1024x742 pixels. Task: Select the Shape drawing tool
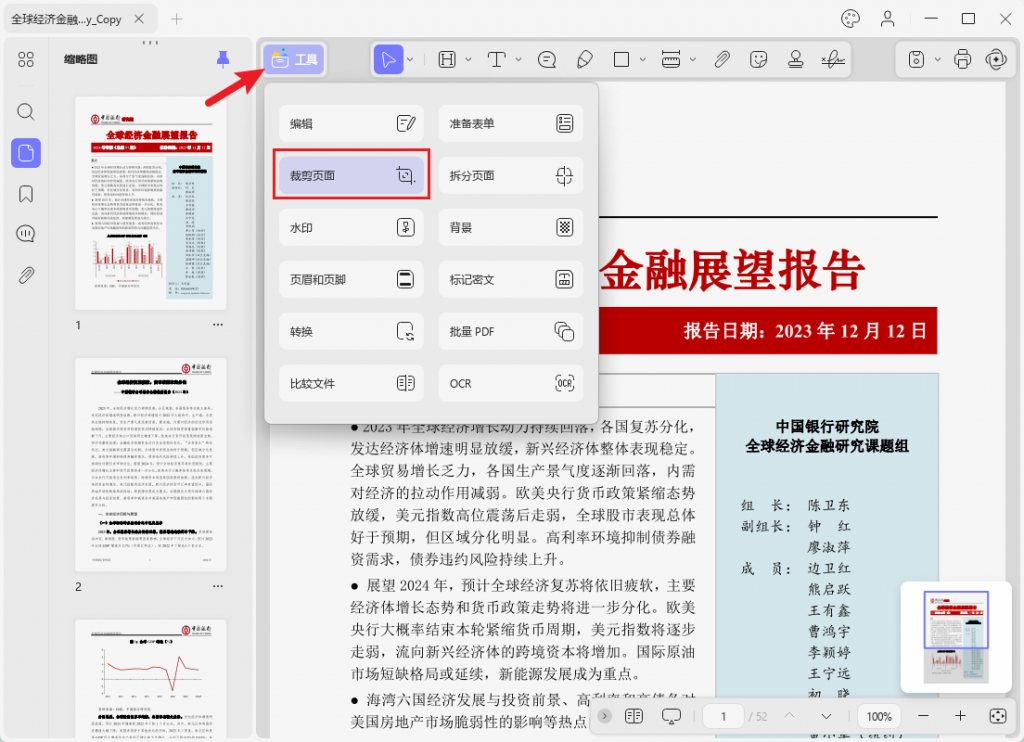tap(623, 59)
